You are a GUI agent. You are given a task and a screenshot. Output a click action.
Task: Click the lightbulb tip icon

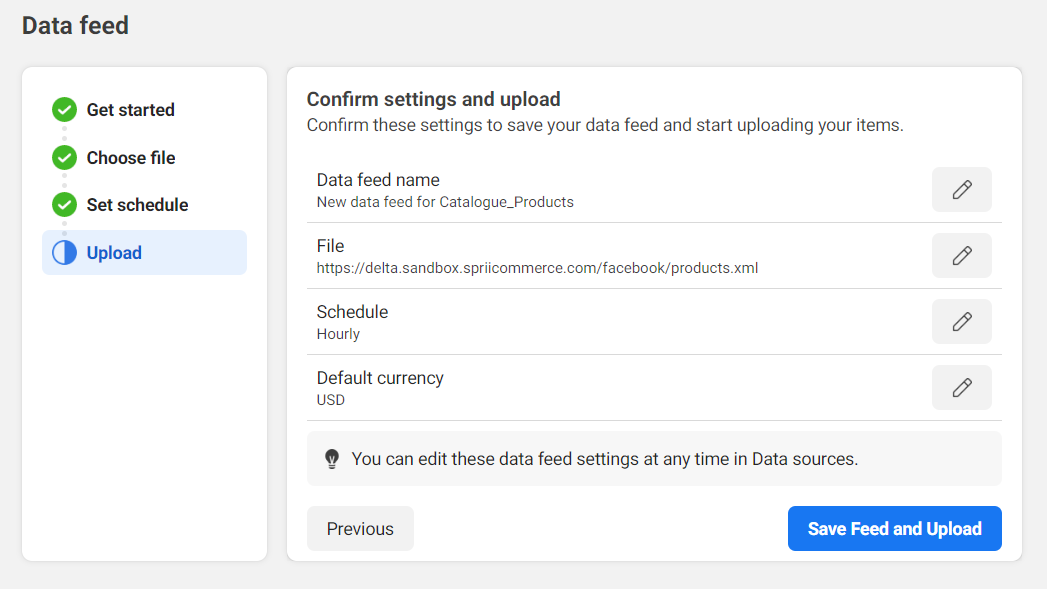pyautogui.click(x=332, y=459)
